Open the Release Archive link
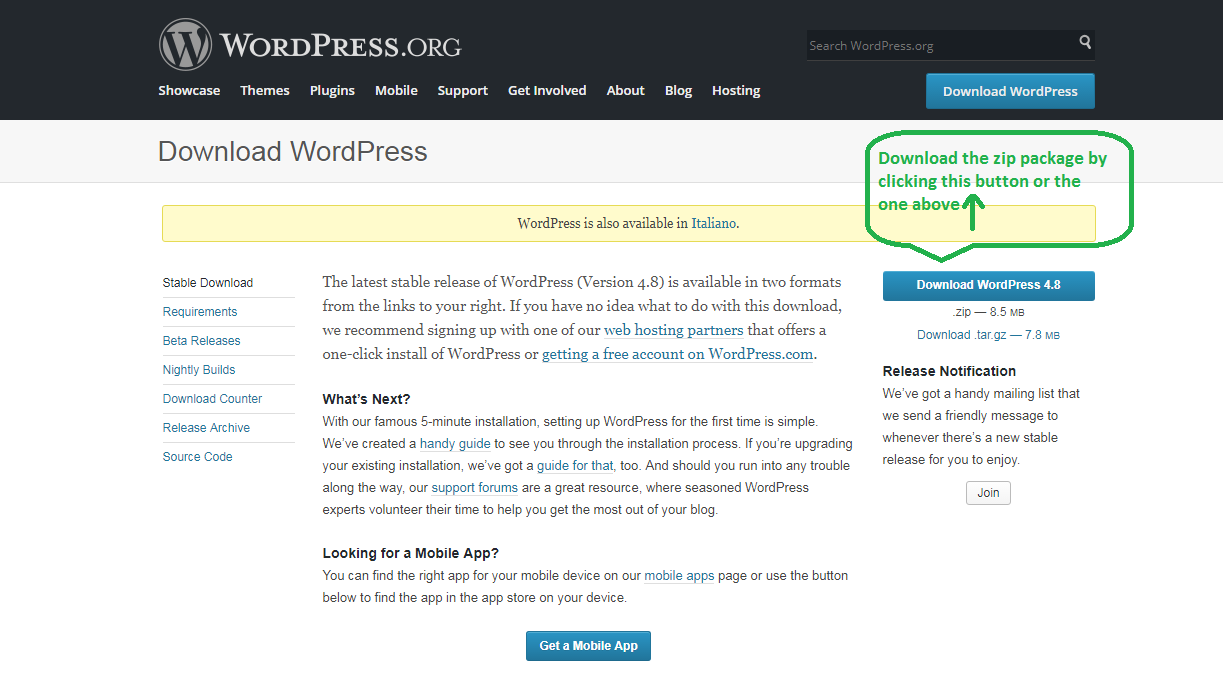The height and width of the screenshot is (675, 1223). click(x=206, y=427)
